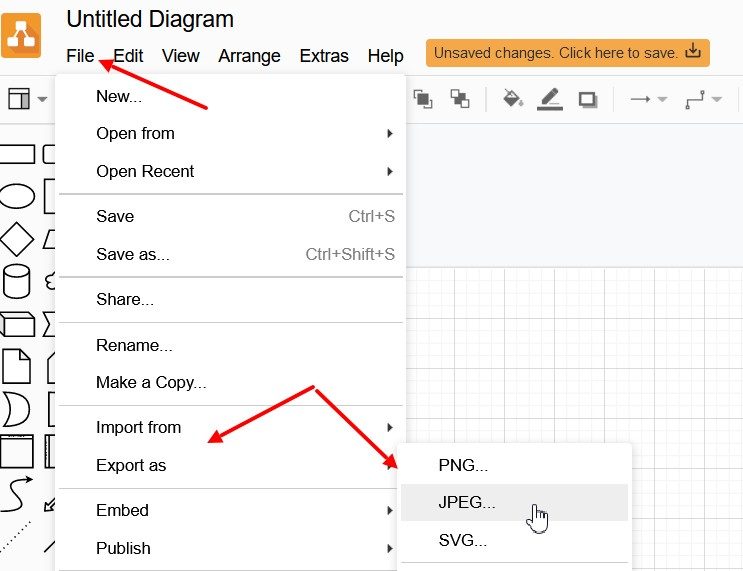Choose JPEG... from the export submenu
Screen dimensions: 743x571
click(x=467, y=503)
